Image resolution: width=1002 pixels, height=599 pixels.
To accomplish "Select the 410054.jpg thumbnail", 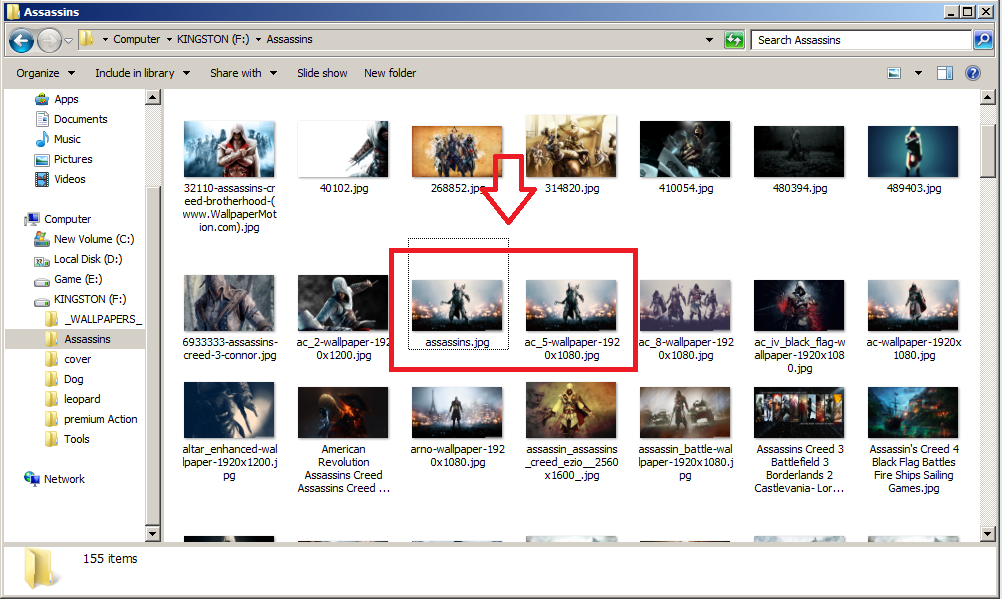I will pos(685,149).
